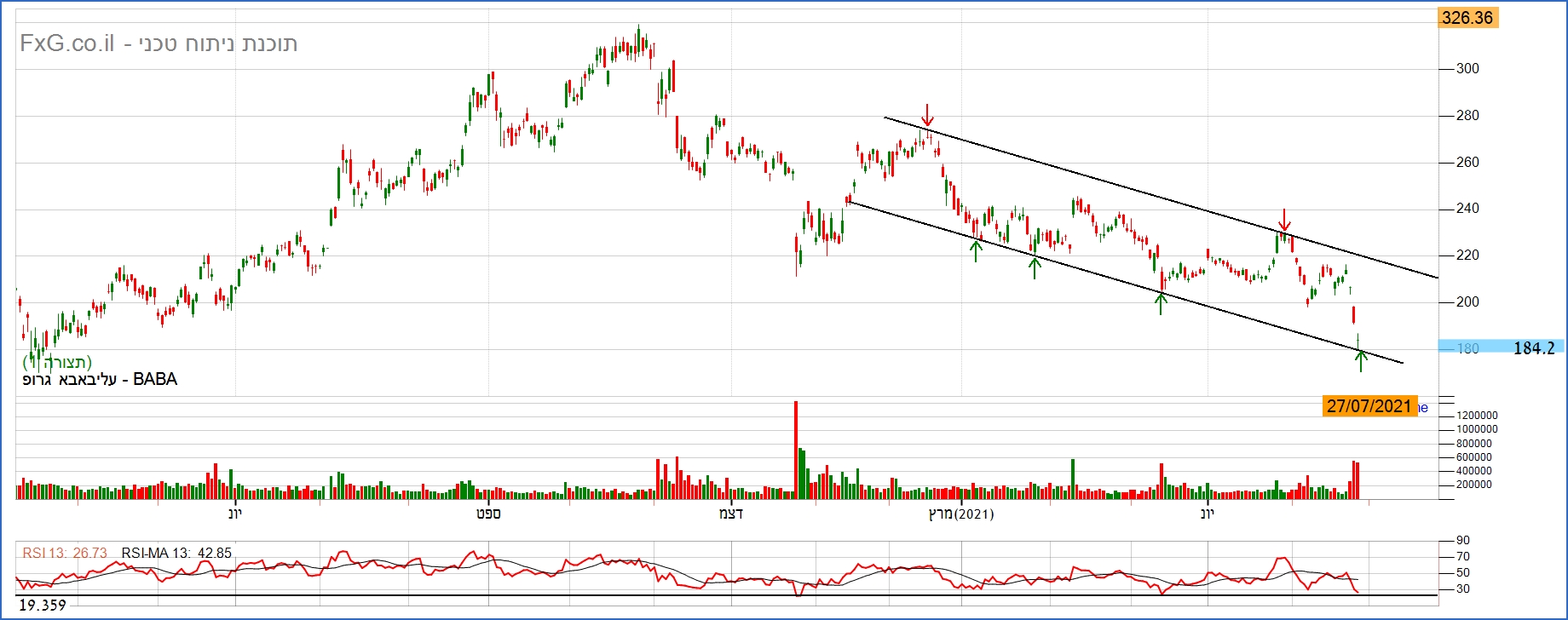Select the 27/07/2021 date label

(1369, 406)
